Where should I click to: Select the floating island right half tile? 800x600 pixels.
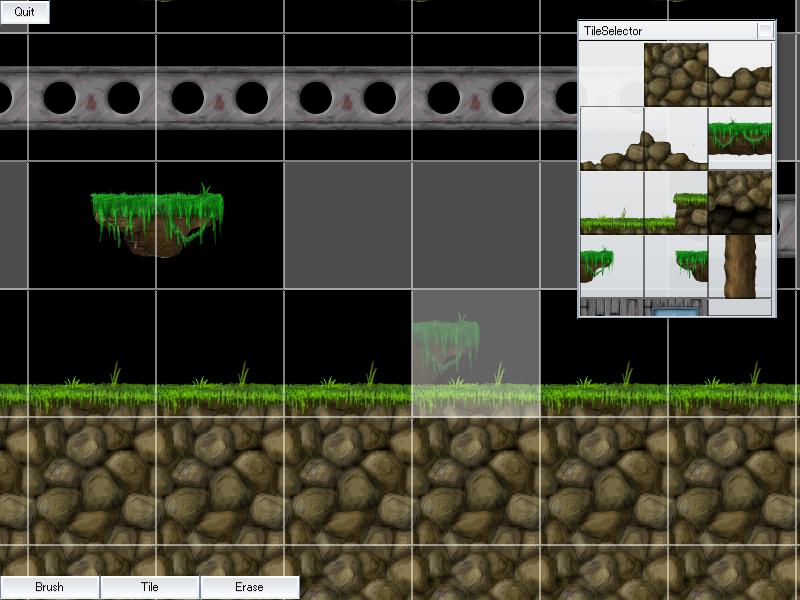[676, 266]
